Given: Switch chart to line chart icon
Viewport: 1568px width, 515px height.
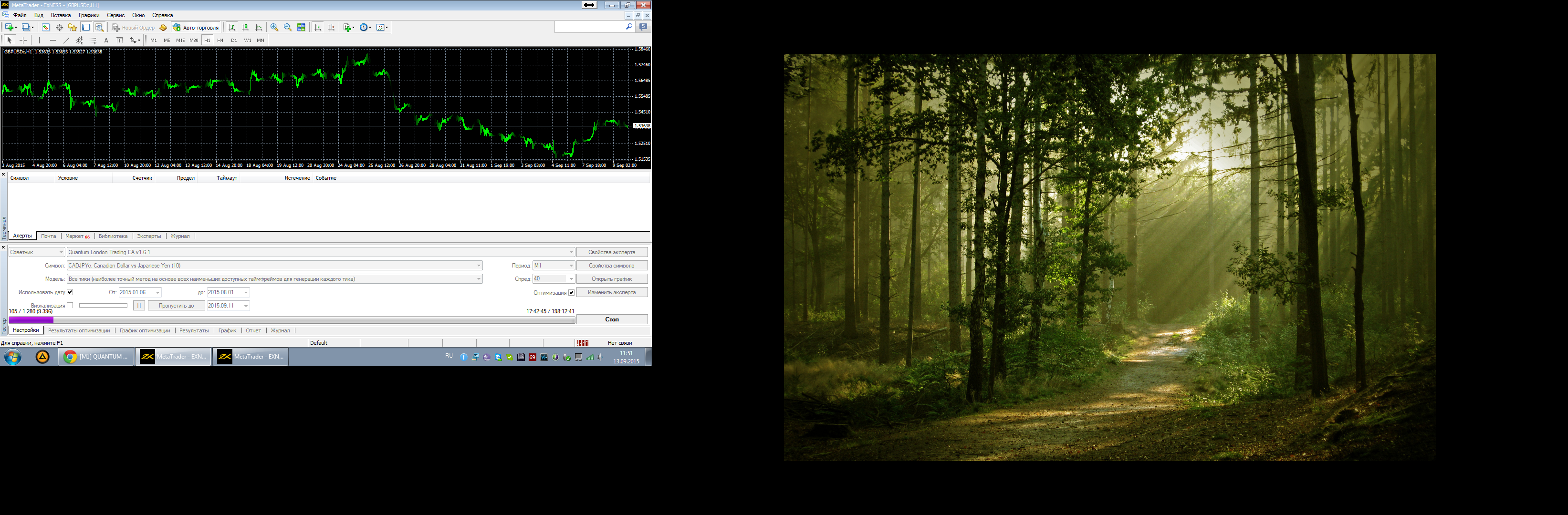Looking at the screenshot, I should click(259, 27).
